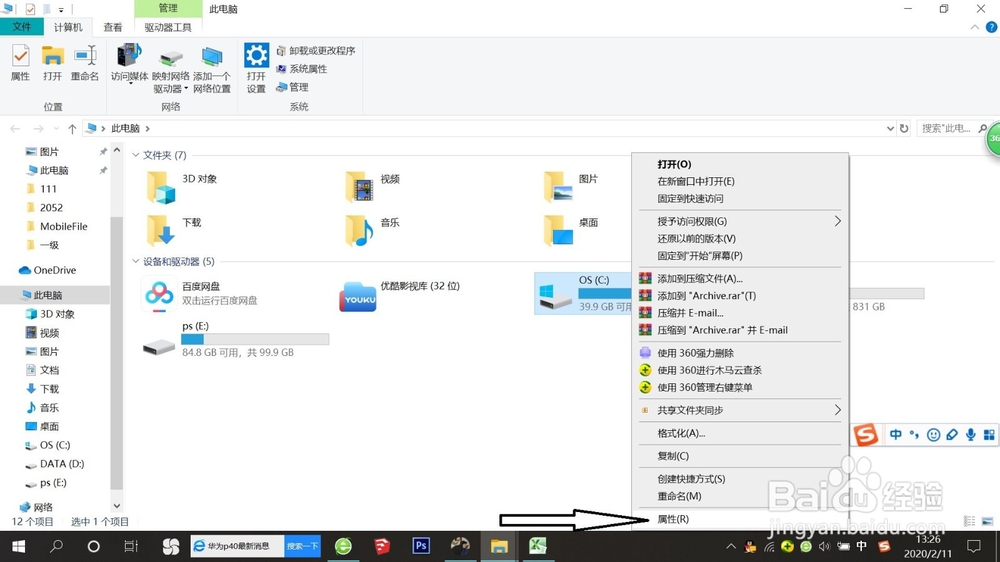The width and height of the screenshot is (1000, 562).
Task: Open Excel from the taskbar
Action: click(537, 546)
